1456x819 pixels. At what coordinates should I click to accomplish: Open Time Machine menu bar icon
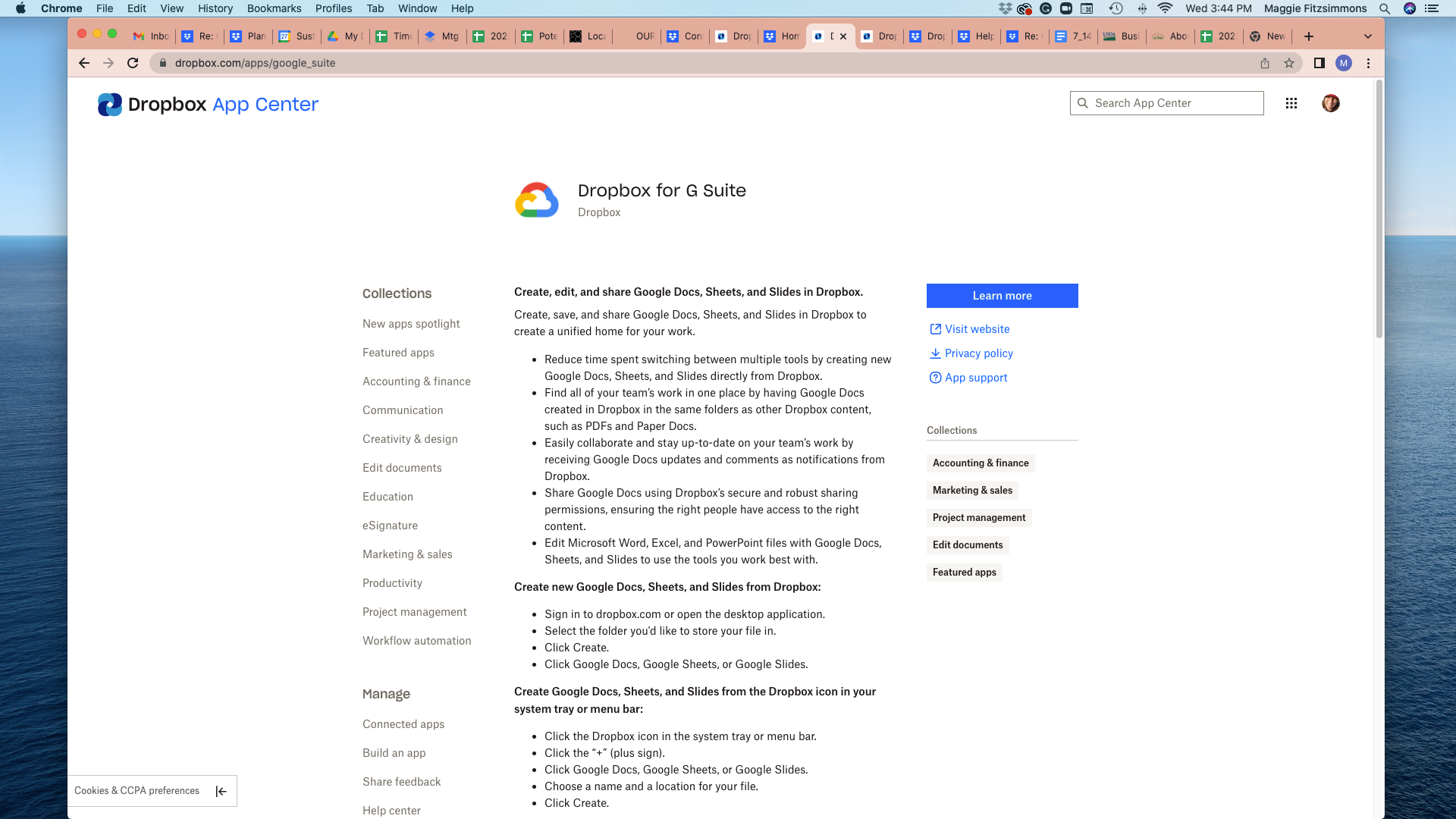pyautogui.click(x=1116, y=8)
